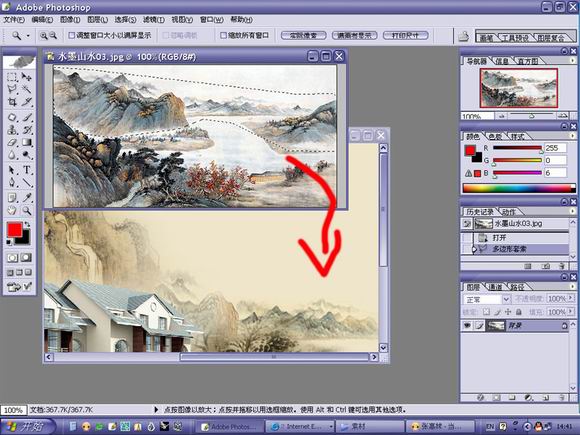The image size is (580, 435).
Task: Click zoom out magnifier in options bar
Action: pyautogui.click(x=53, y=36)
